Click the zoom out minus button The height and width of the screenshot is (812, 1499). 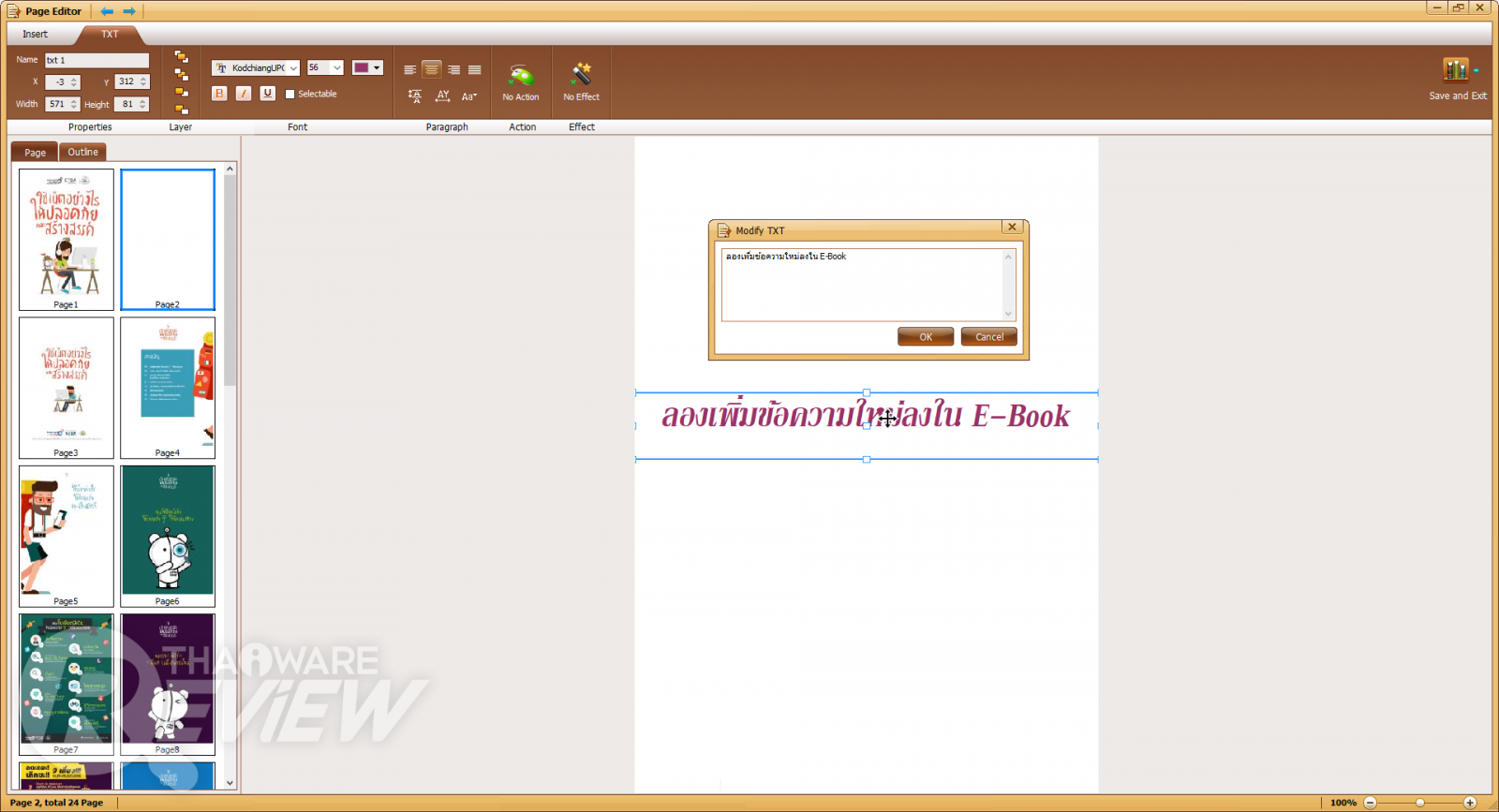pos(1371,803)
